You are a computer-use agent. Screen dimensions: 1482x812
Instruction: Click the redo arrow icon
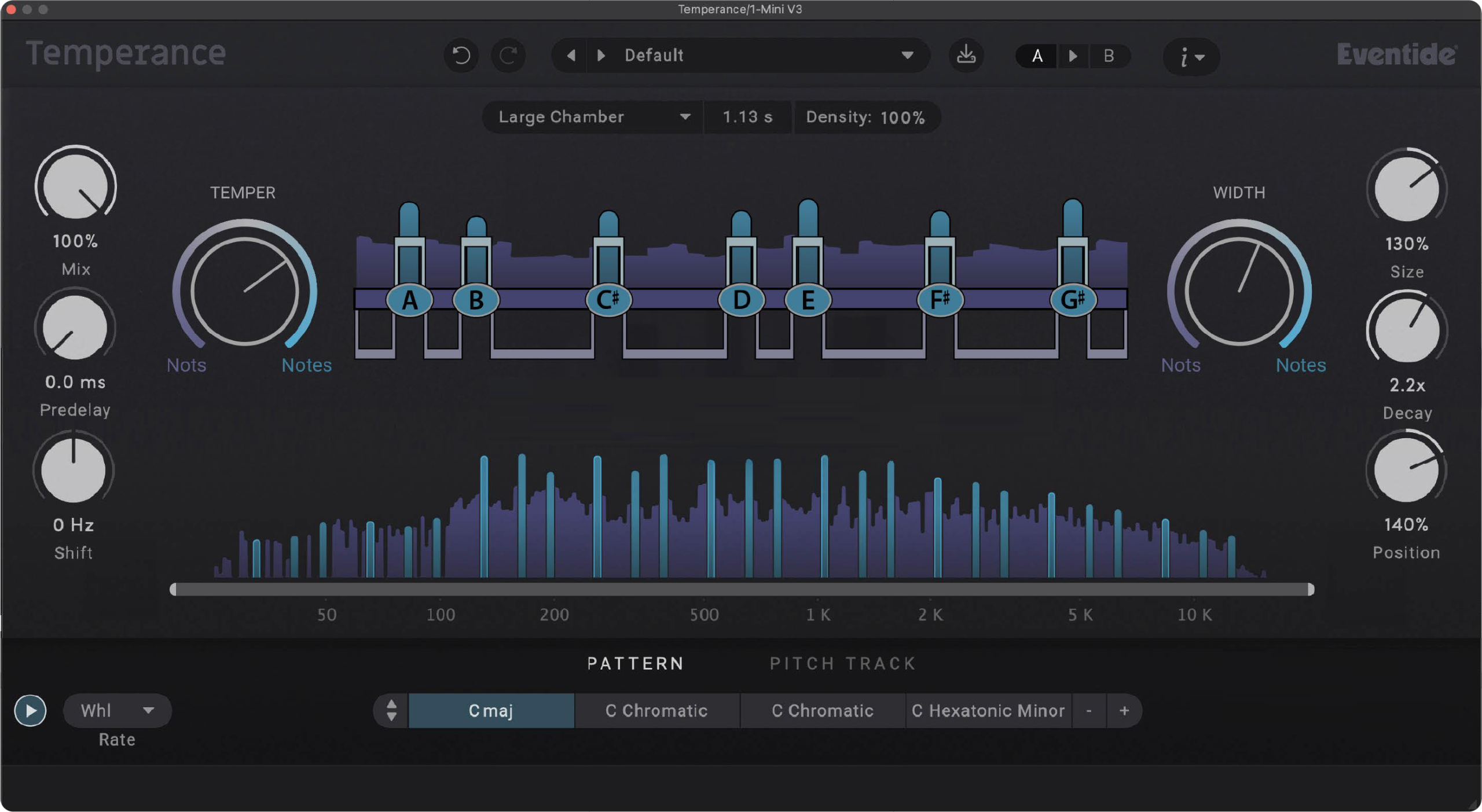(508, 56)
